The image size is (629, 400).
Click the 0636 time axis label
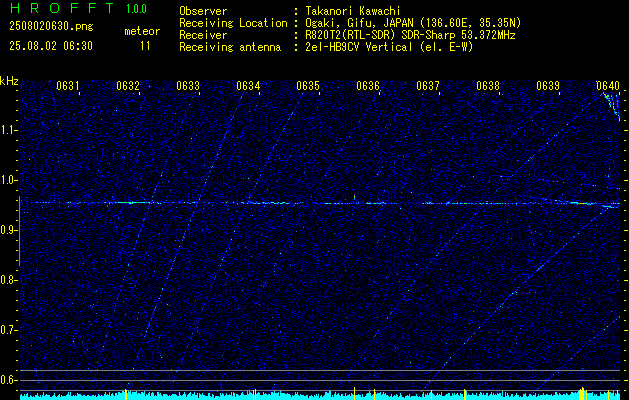pos(368,86)
